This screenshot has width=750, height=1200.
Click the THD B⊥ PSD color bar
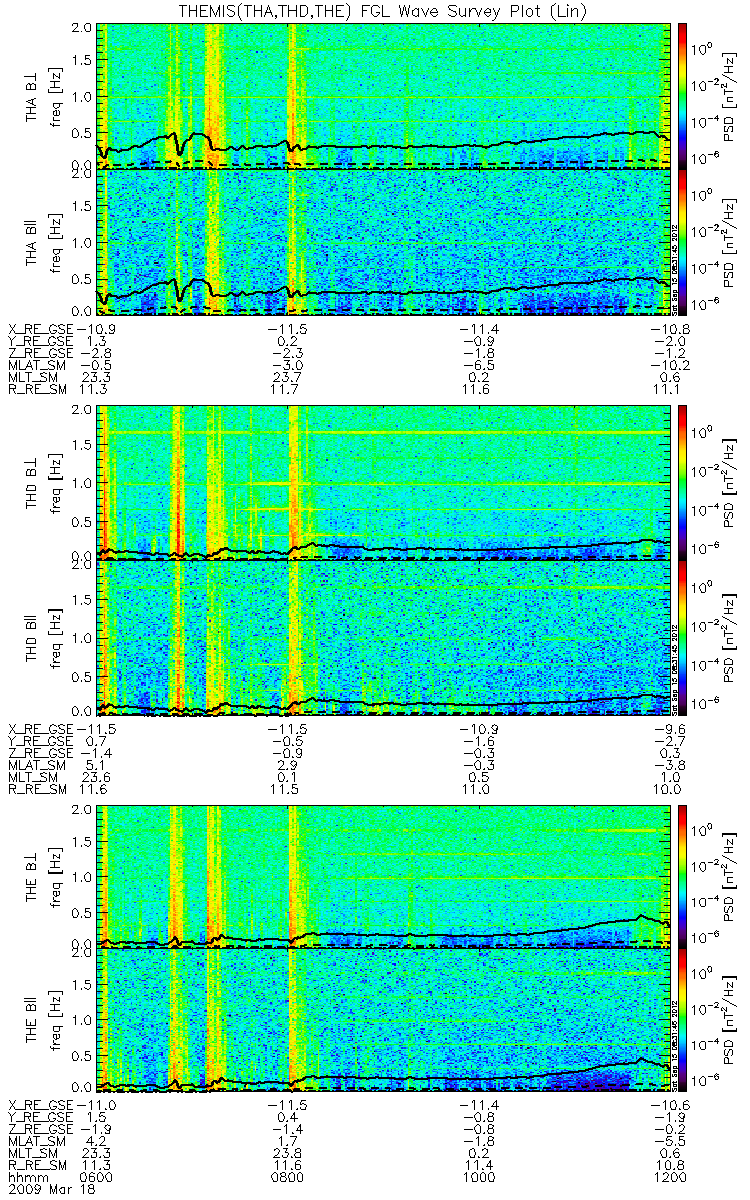(683, 482)
